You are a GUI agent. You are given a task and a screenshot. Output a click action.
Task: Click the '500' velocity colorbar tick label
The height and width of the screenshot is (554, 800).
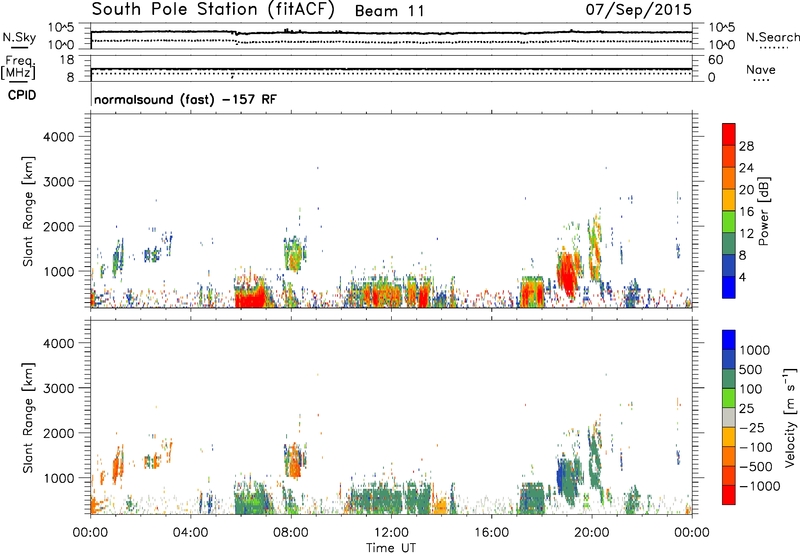751,370
